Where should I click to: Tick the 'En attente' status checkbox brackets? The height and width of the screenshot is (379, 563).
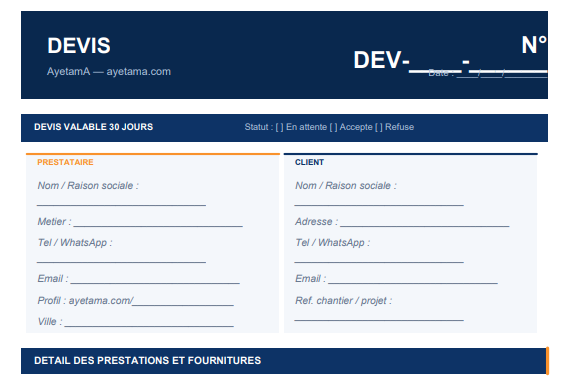pyautogui.click(x=279, y=127)
